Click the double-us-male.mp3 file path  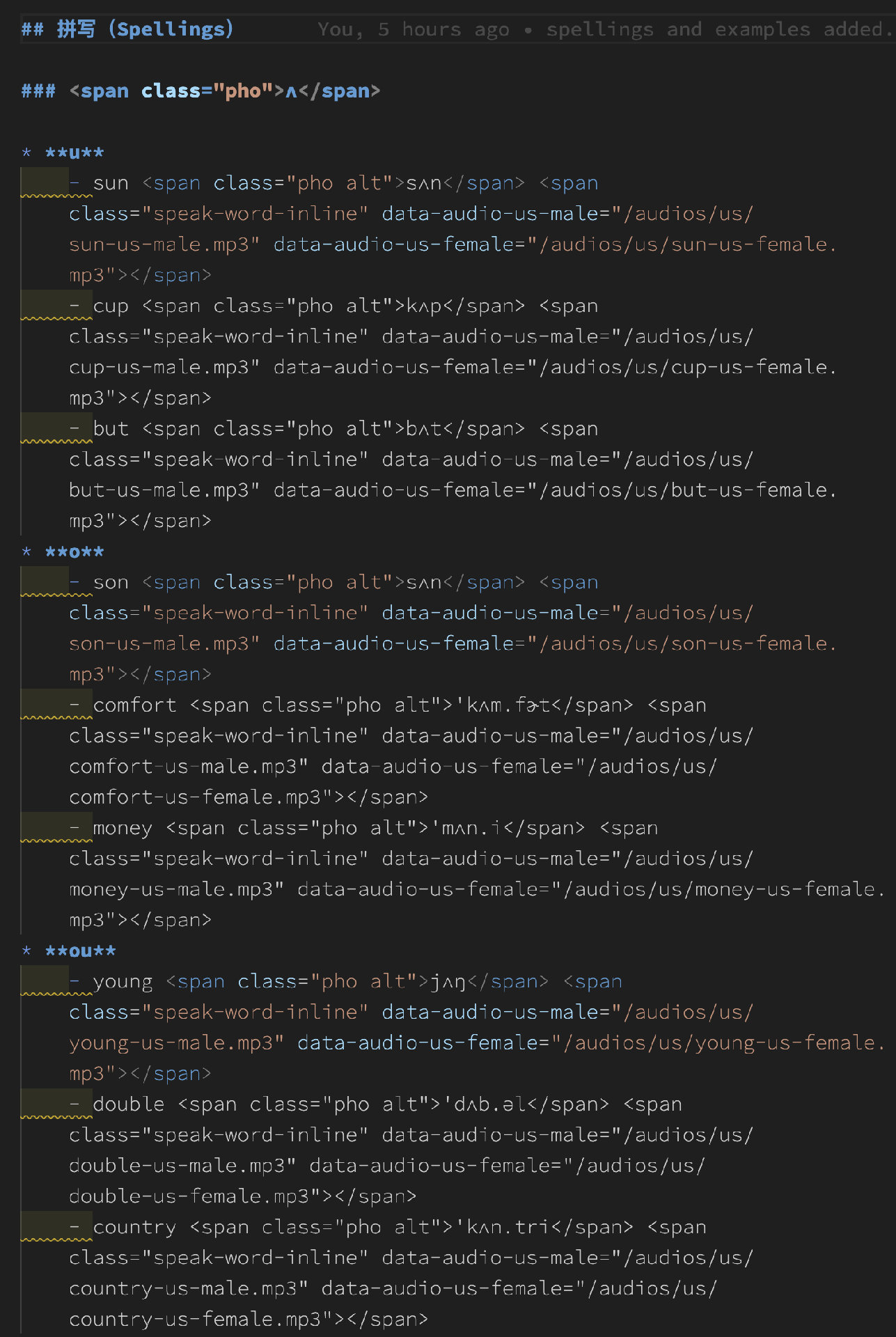tap(182, 1166)
